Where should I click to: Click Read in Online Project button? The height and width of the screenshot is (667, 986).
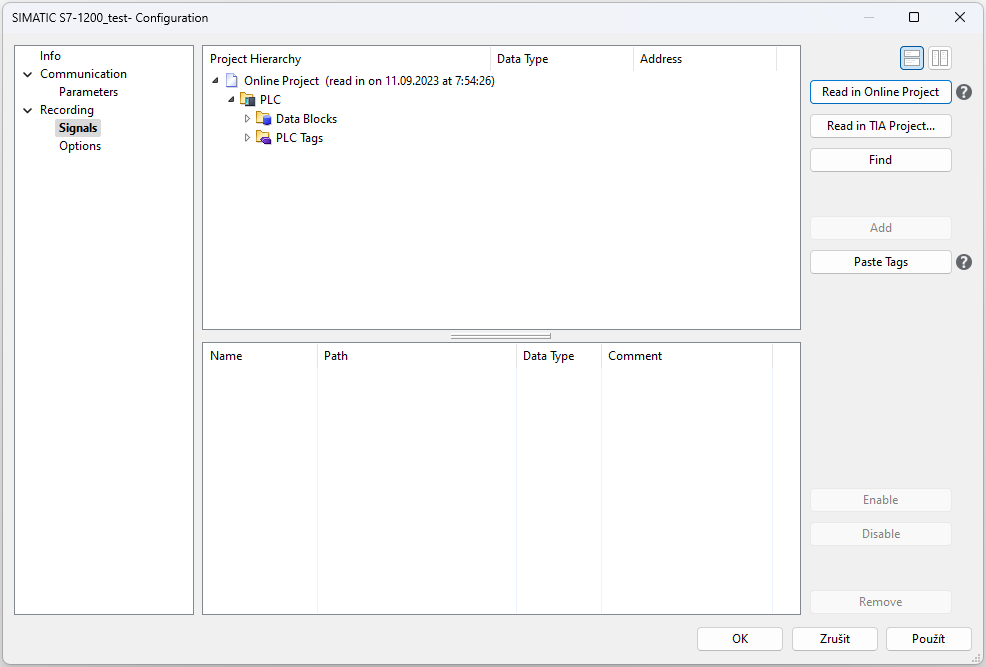pyautogui.click(x=880, y=92)
